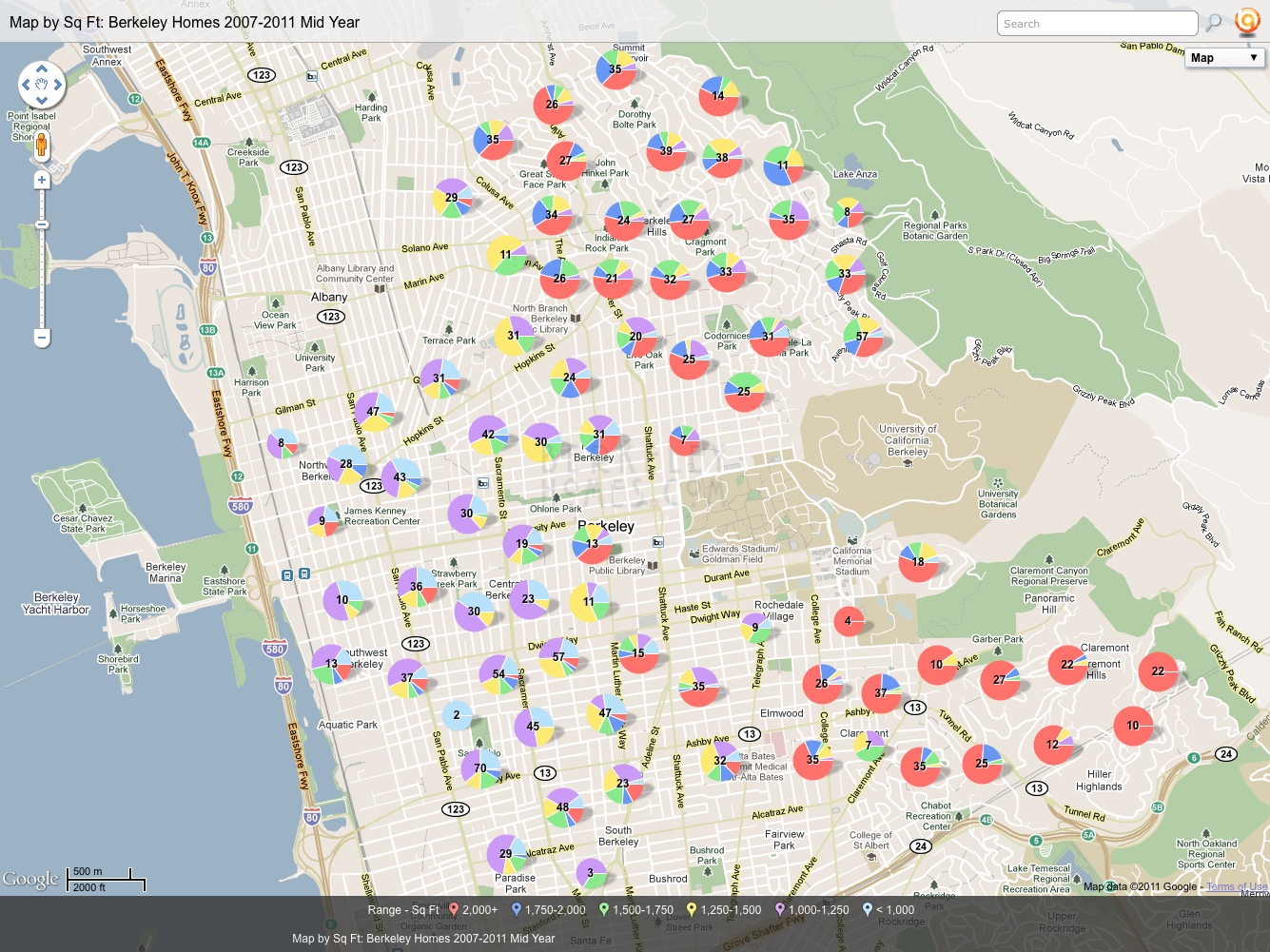
Task: Click the hand icon in pan control
Action: pos(42,85)
